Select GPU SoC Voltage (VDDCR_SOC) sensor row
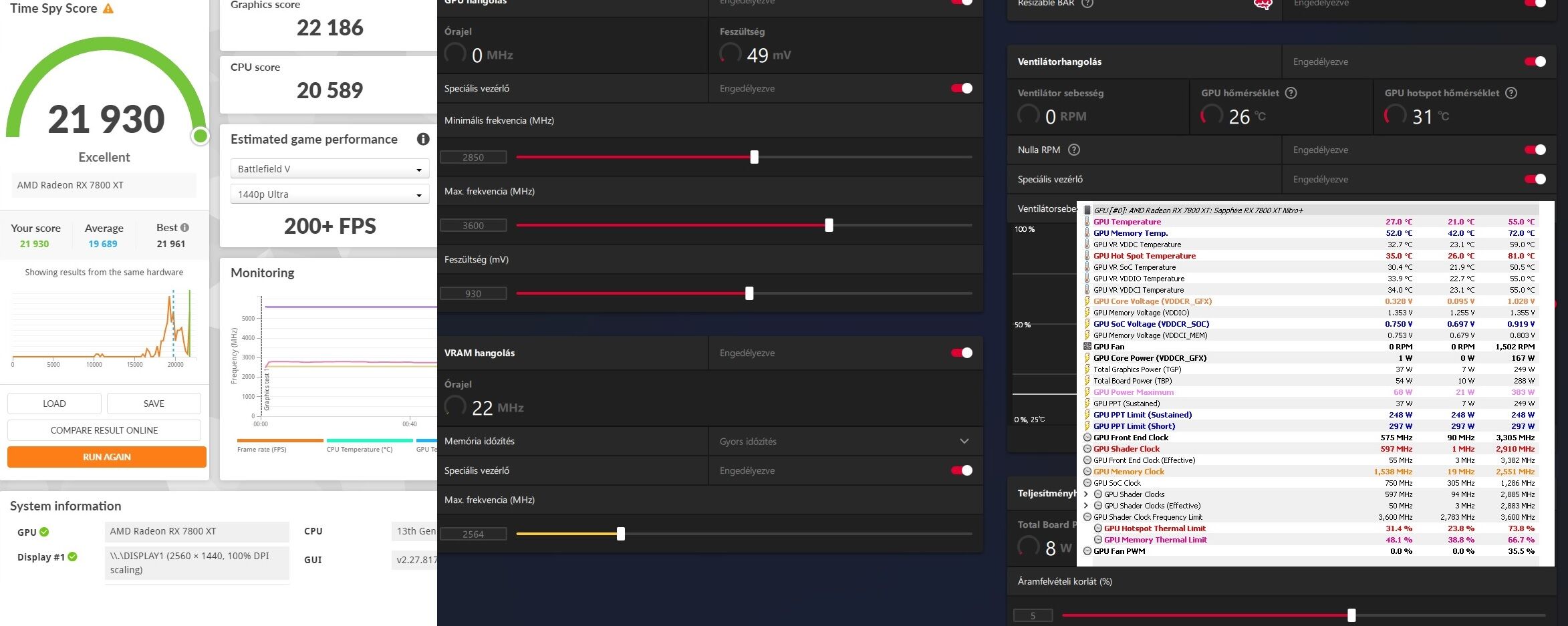This screenshot has width=1568, height=626. tap(1310, 324)
